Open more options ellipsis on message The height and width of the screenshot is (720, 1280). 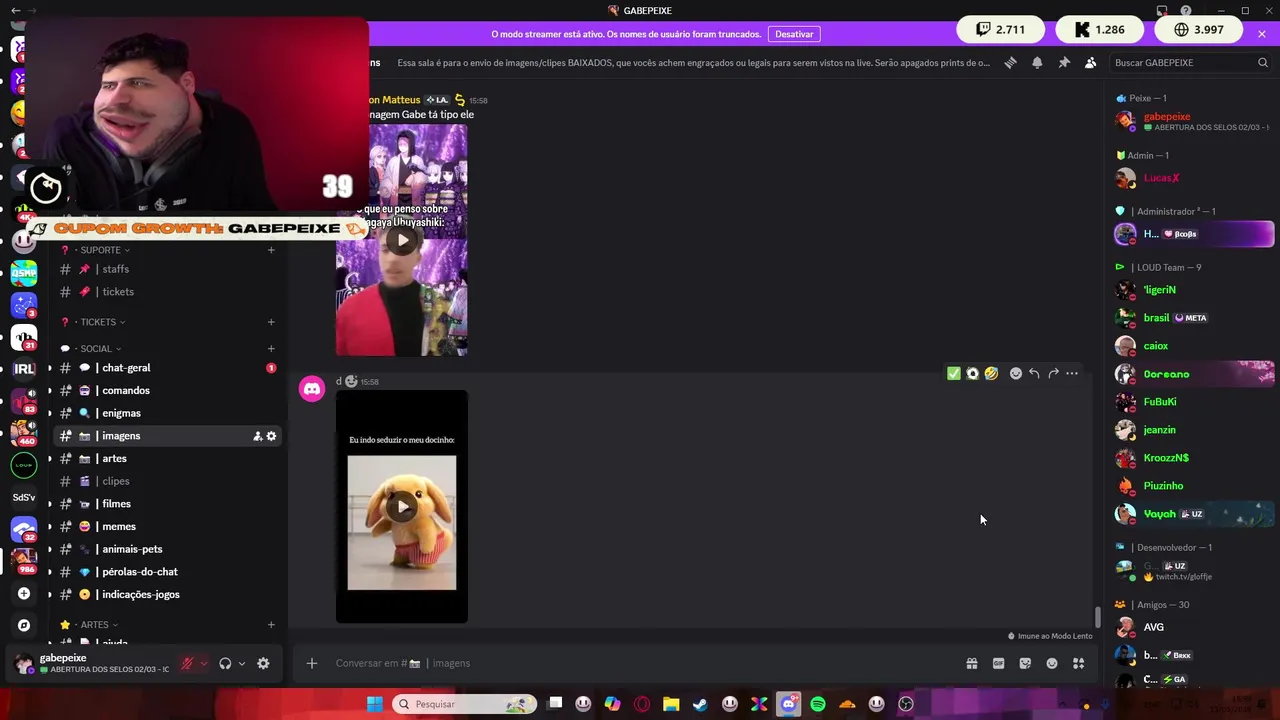pyautogui.click(x=1072, y=373)
